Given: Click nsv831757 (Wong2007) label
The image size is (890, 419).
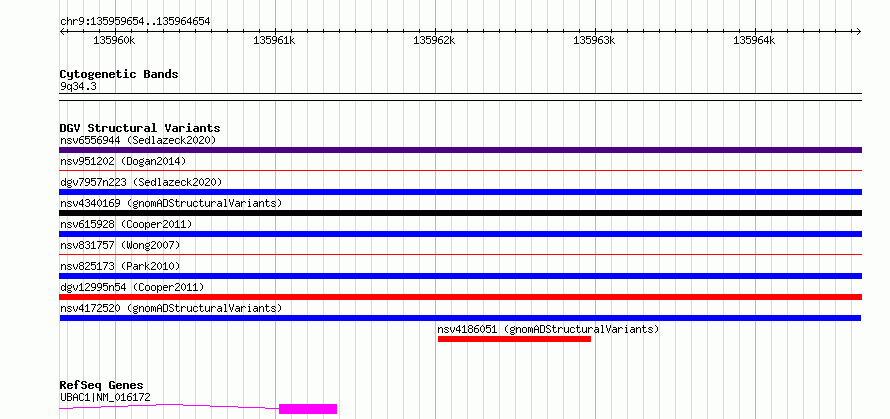Looking at the screenshot, I should click(x=120, y=245).
